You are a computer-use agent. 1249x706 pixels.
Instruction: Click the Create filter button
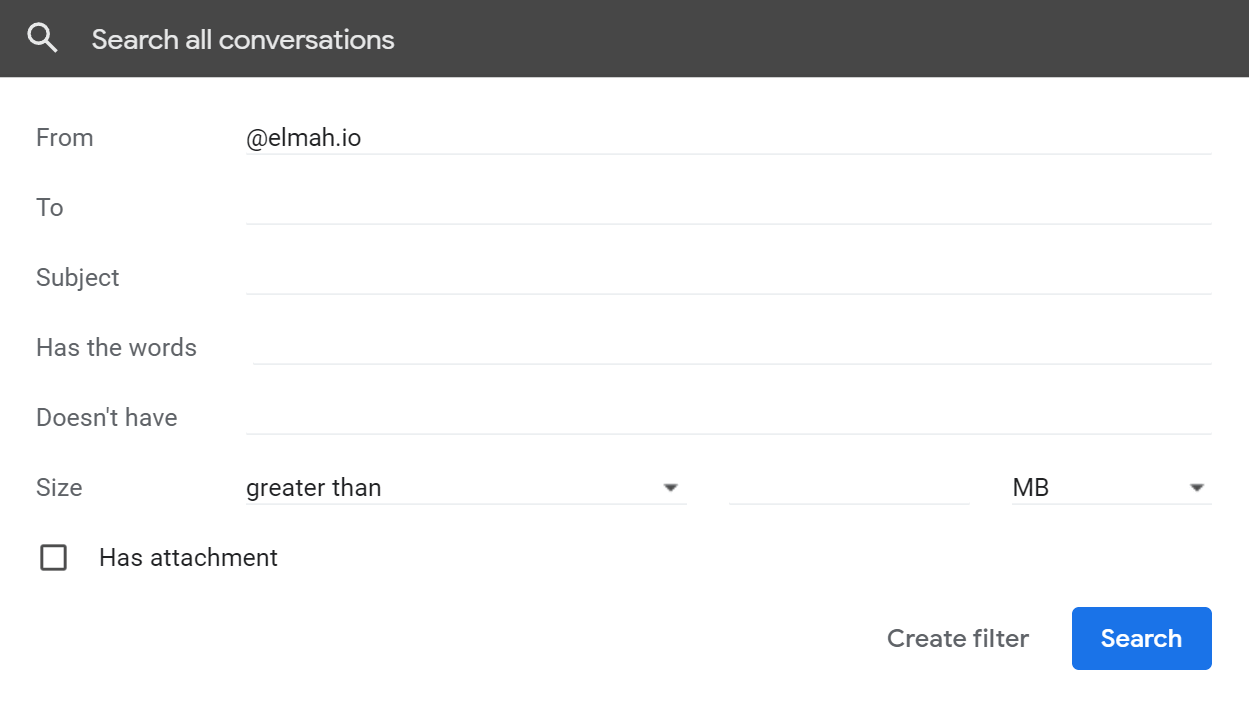[958, 638]
